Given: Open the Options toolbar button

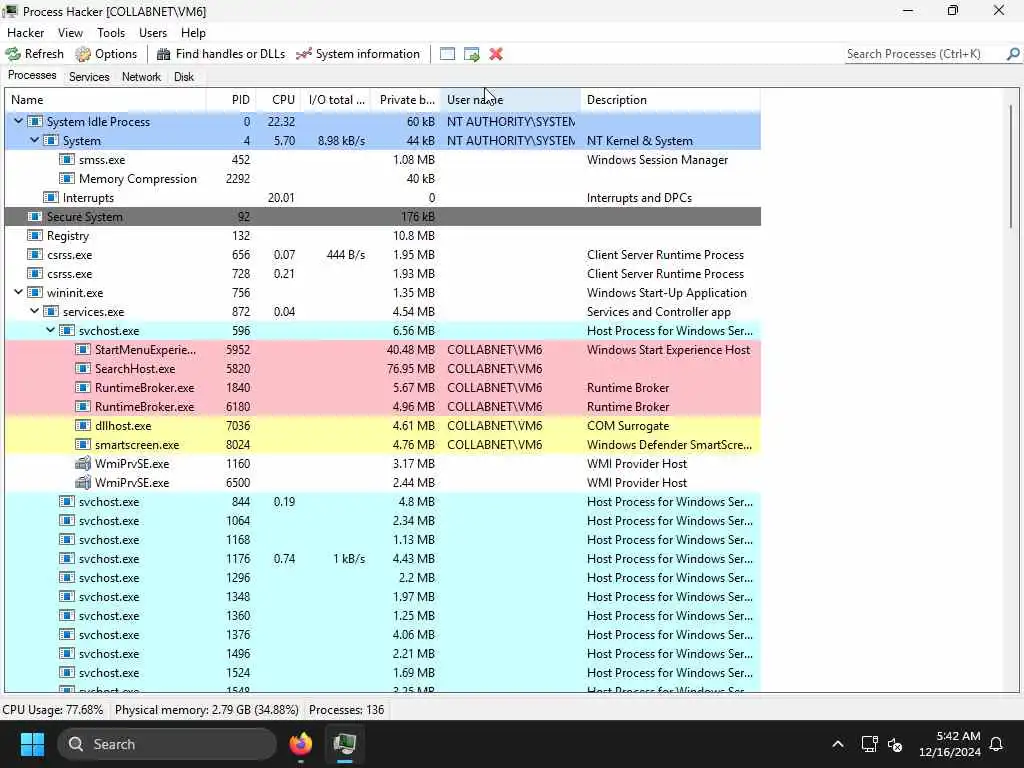Looking at the screenshot, I should click(x=106, y=54).
